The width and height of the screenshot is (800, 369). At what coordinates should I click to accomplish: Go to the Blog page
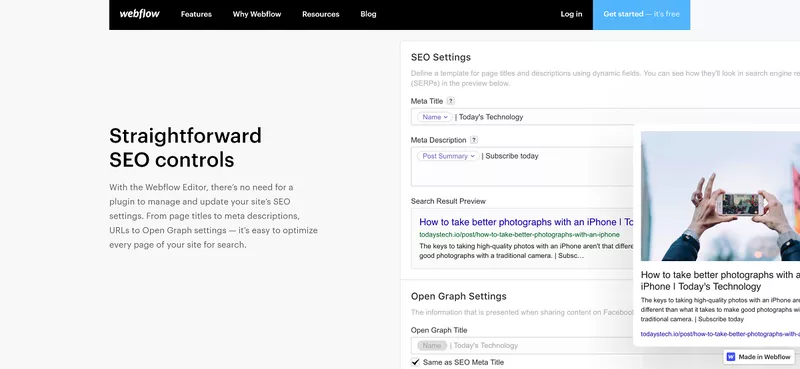coord(368,14)
